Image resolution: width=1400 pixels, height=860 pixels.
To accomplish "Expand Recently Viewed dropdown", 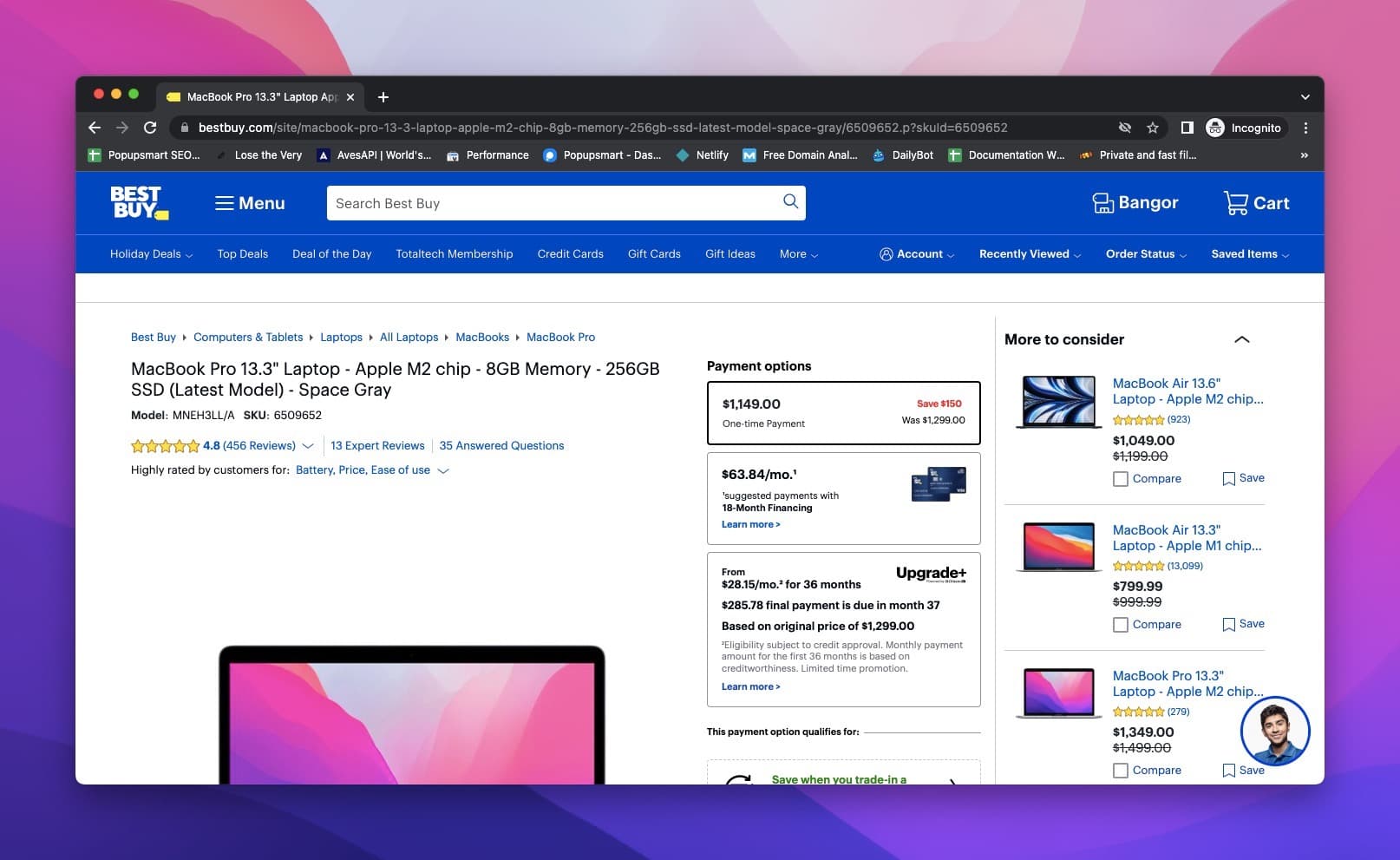I will (x=1030, y=254).
